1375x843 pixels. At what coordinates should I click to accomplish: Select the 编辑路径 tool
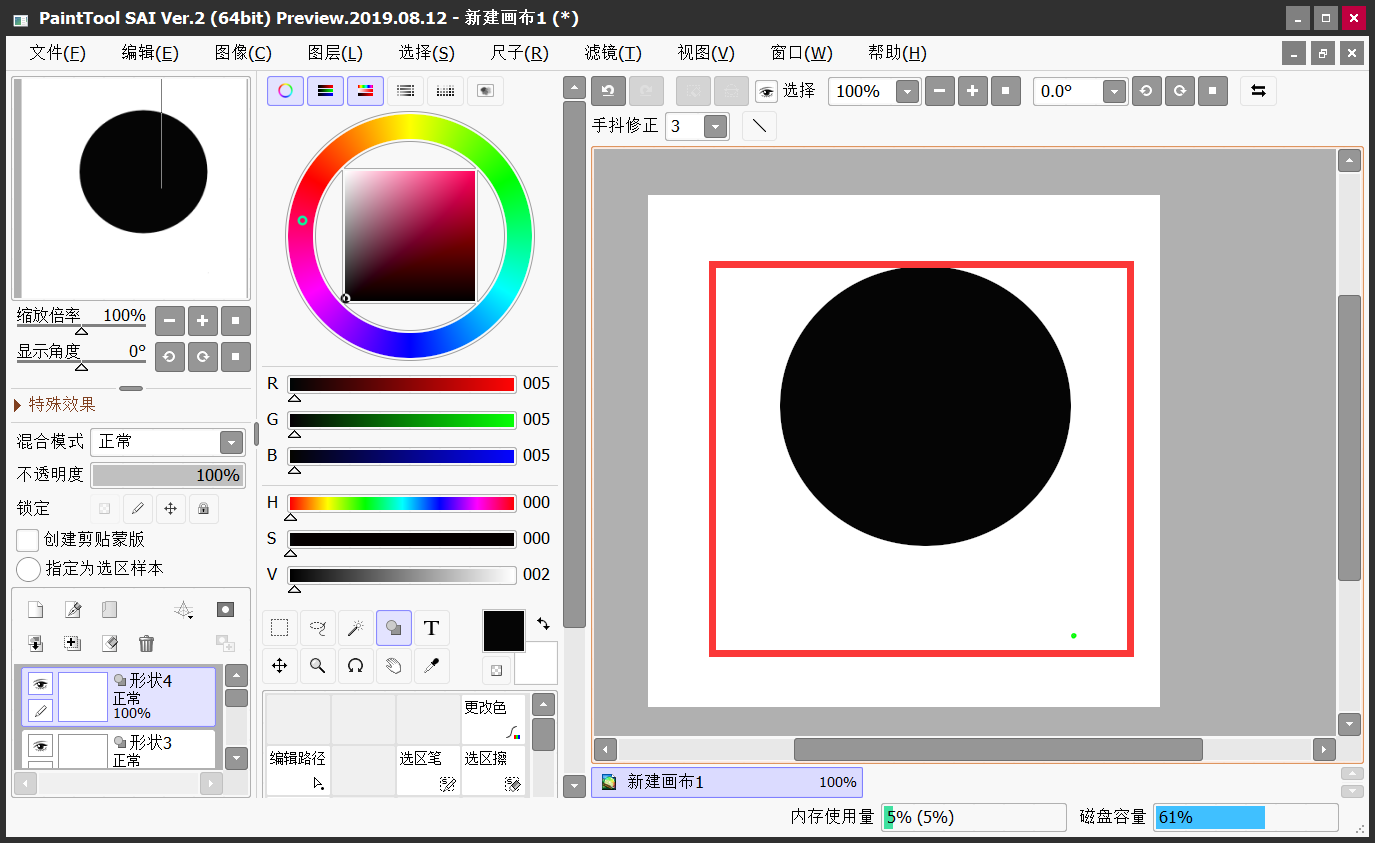[298, 771]
